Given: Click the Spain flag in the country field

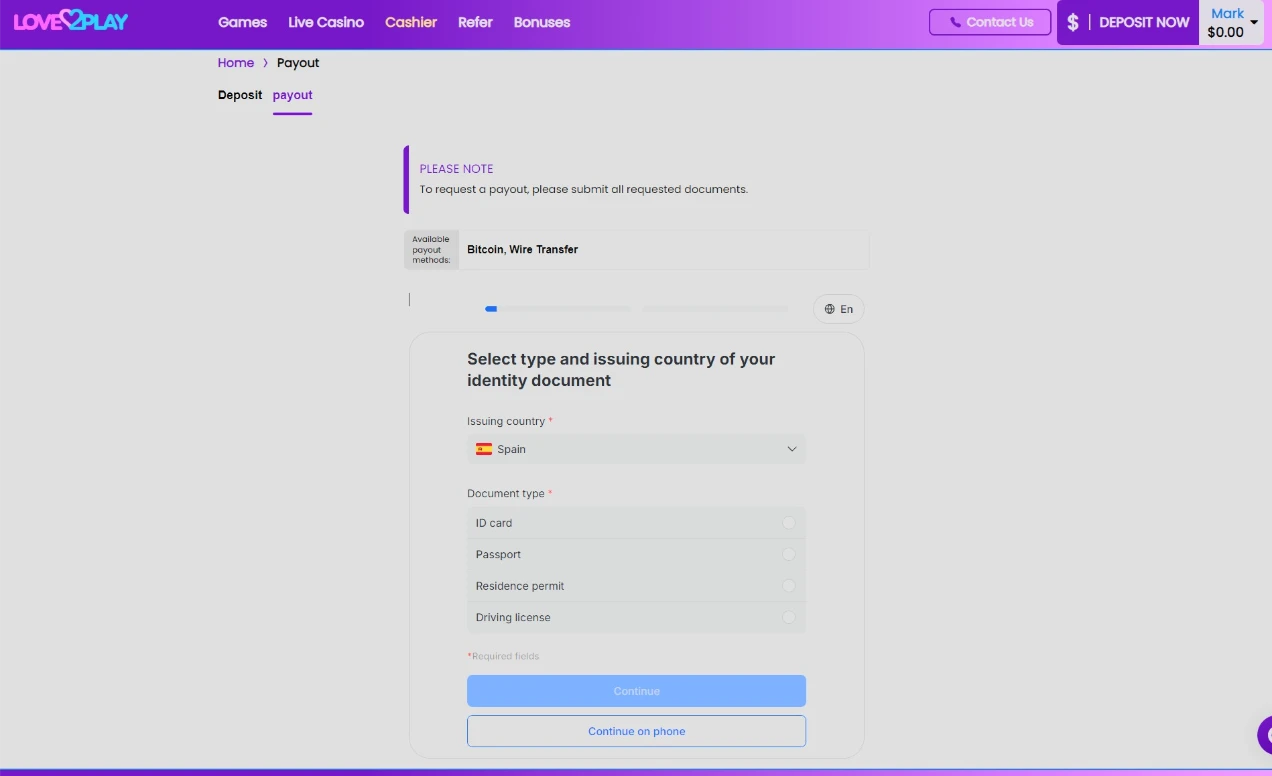Looking at the screenshot, I should pyautogui.click(x=484, y=449).
